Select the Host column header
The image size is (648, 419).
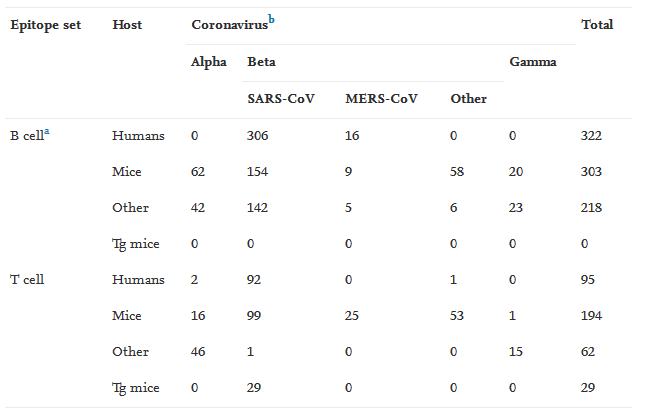pos(127,25)
